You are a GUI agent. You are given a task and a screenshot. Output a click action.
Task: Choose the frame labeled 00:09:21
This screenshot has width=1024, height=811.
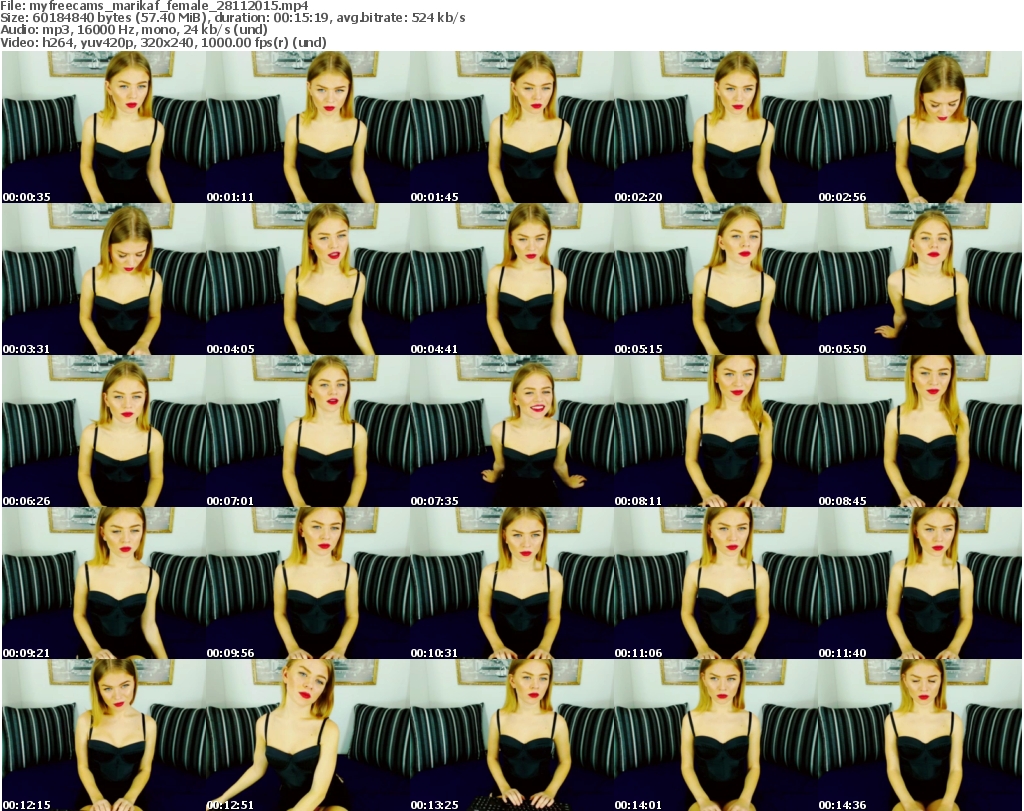[104, 583]
